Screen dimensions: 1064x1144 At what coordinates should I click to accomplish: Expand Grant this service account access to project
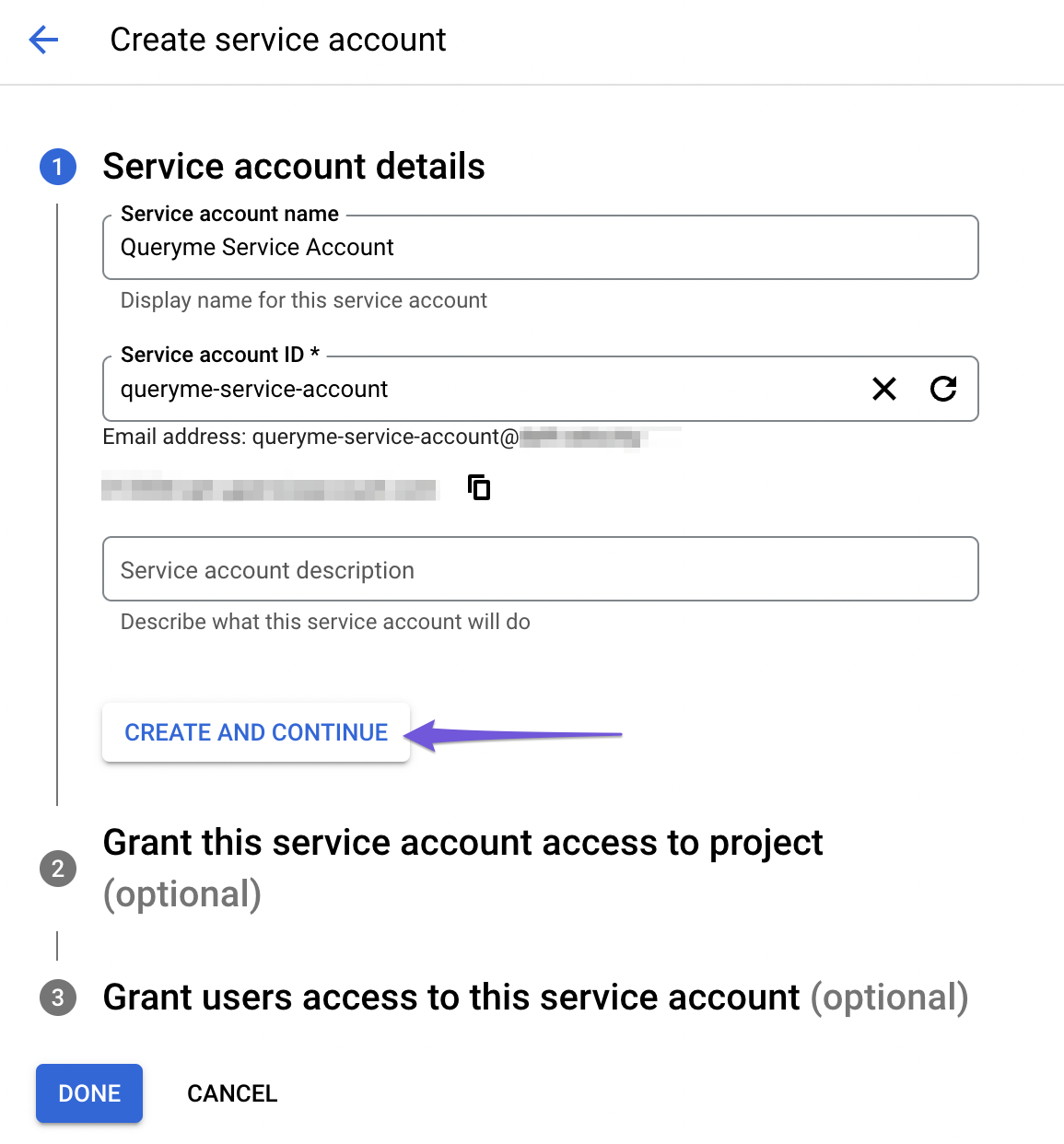[x=462, y=844]
